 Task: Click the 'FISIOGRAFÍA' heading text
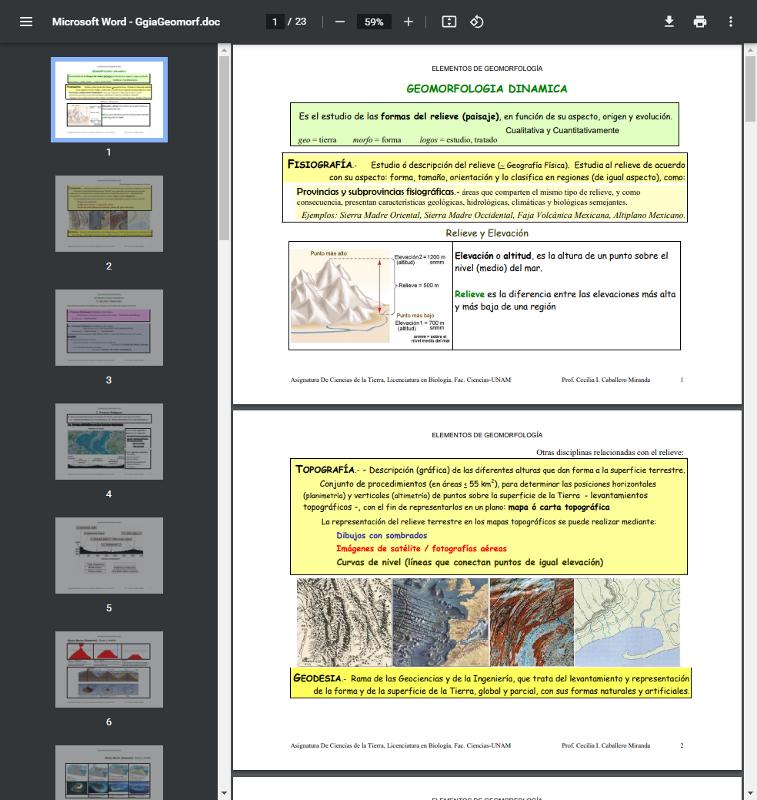pyautogui.click(x=320, y=164)
